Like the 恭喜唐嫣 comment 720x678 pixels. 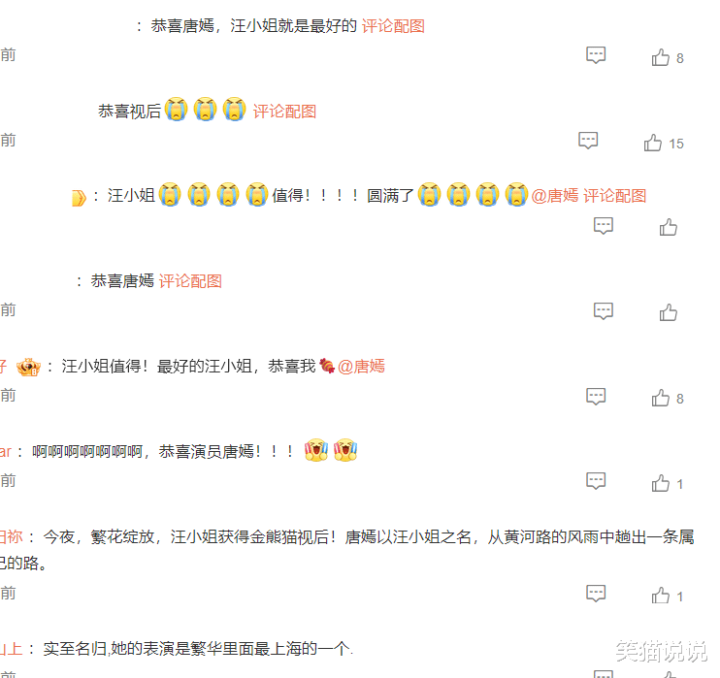coord(668,312)
